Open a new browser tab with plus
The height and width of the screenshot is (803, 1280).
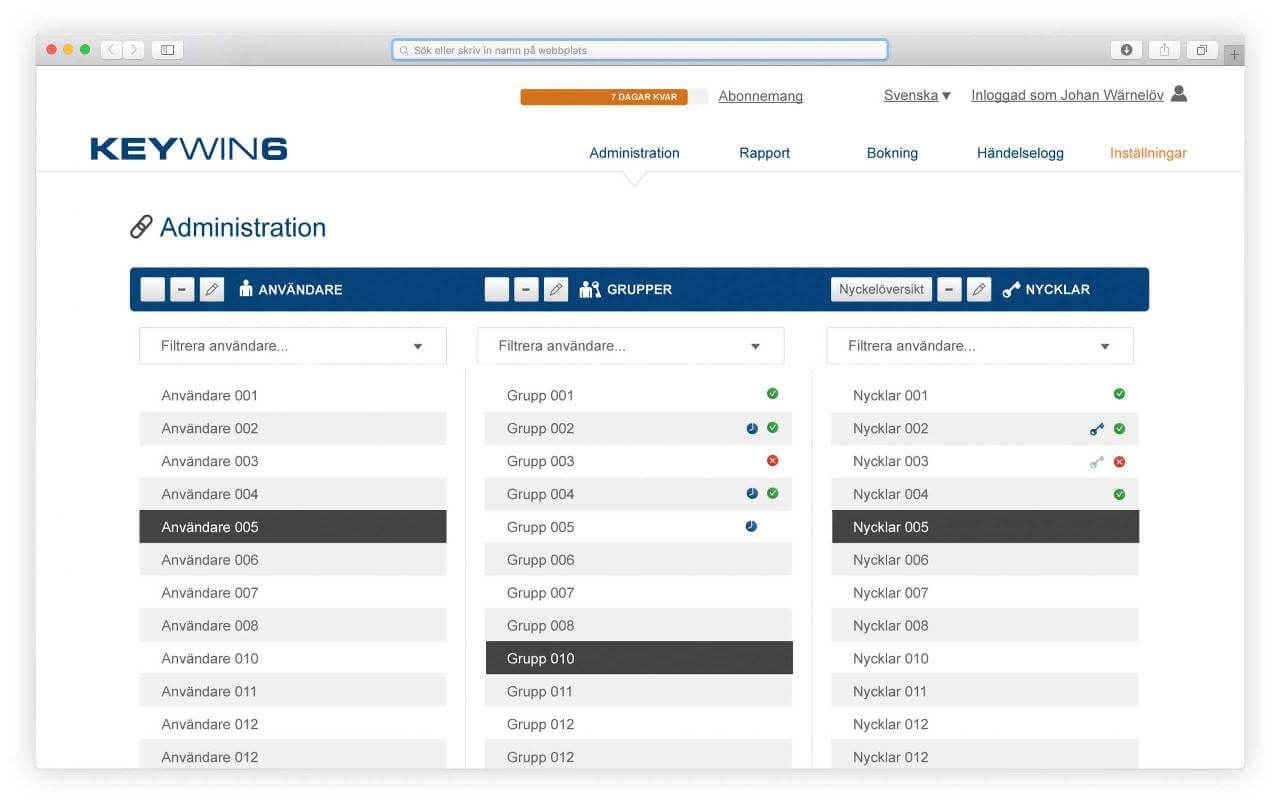pyautogui.click(x=1234, y=55)
